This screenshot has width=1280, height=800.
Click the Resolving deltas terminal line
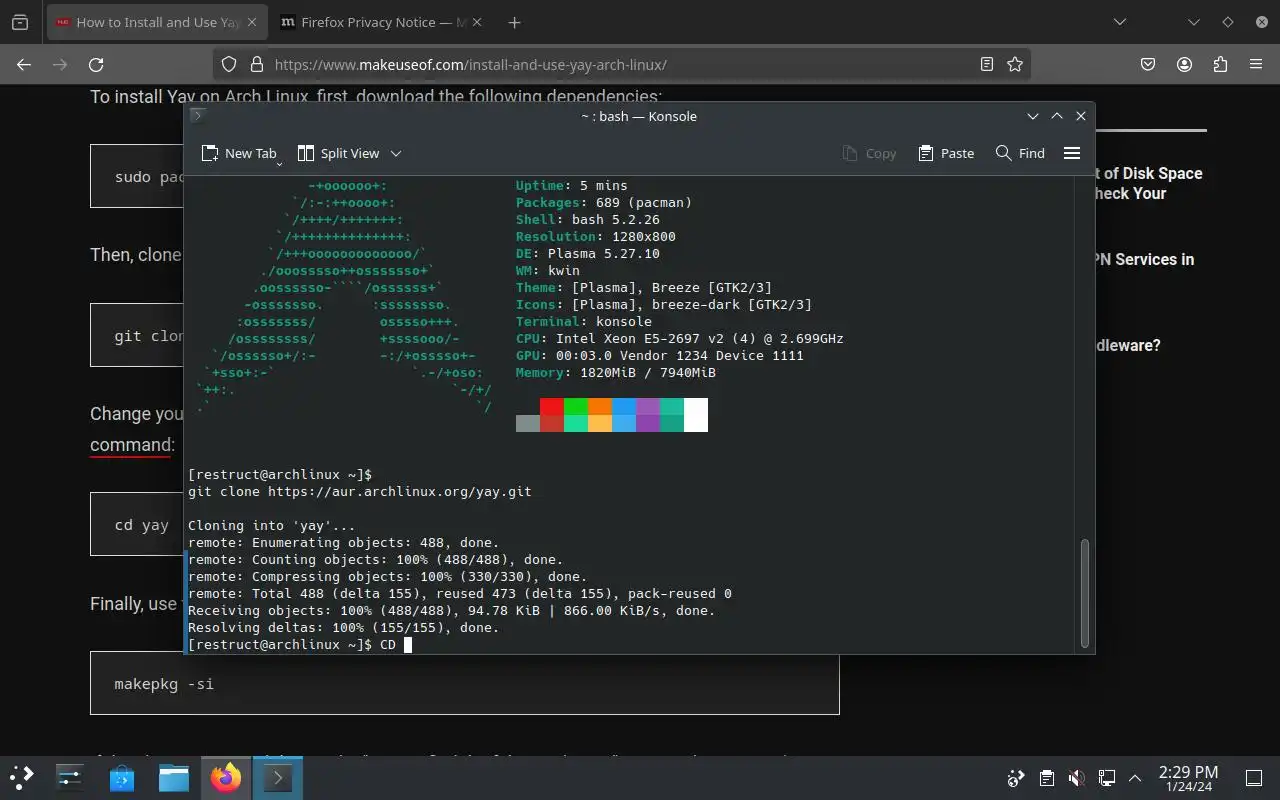343,628
